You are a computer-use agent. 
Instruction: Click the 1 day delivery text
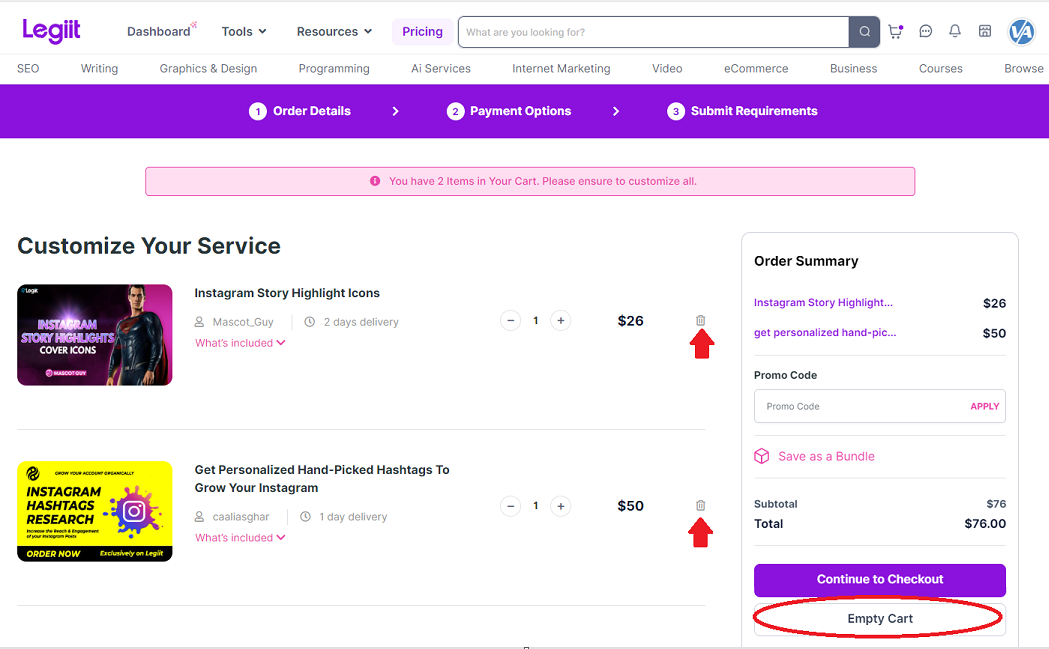coord(353,517)
